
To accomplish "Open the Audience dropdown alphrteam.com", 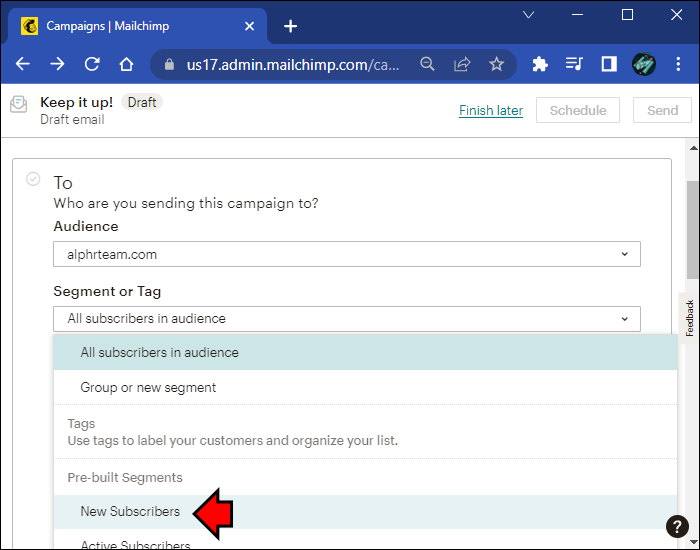I will (x=347, y=254).
